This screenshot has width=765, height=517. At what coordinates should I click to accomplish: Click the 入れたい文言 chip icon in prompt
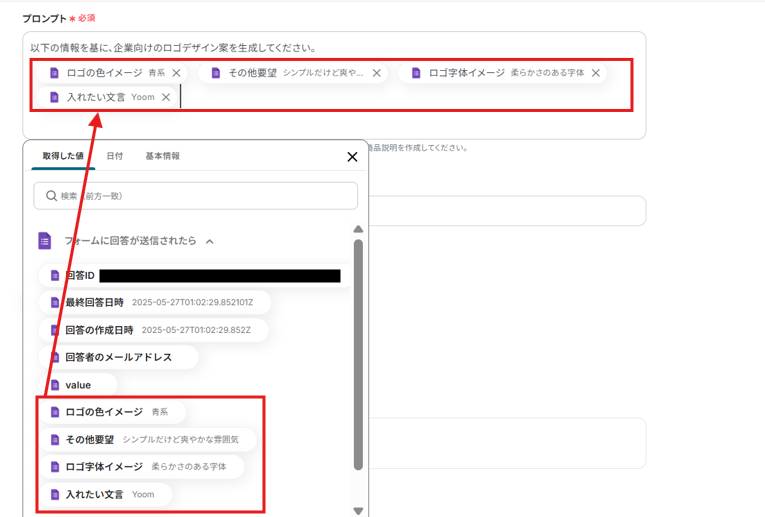[x=54, y=97]
